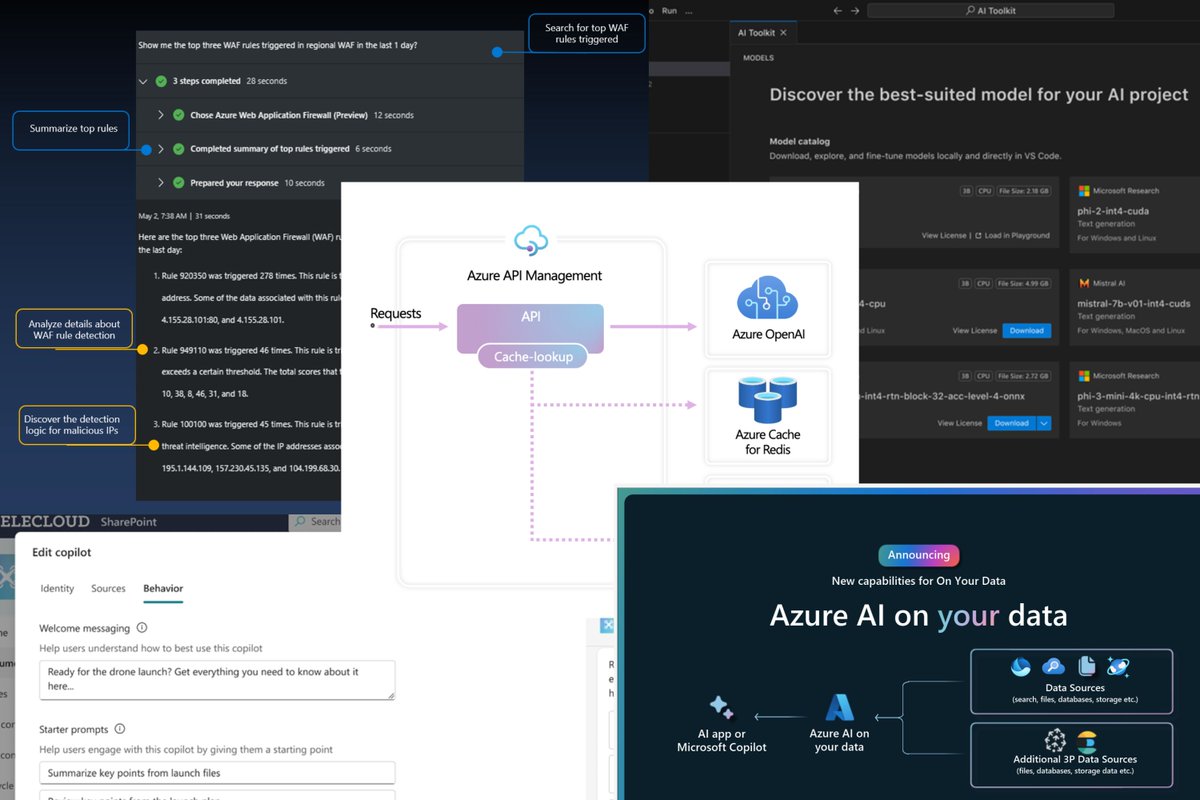1200x800 pixels.
Task: Click 'Show me the top three WAF rules' prompt
Action: point(278,45)
